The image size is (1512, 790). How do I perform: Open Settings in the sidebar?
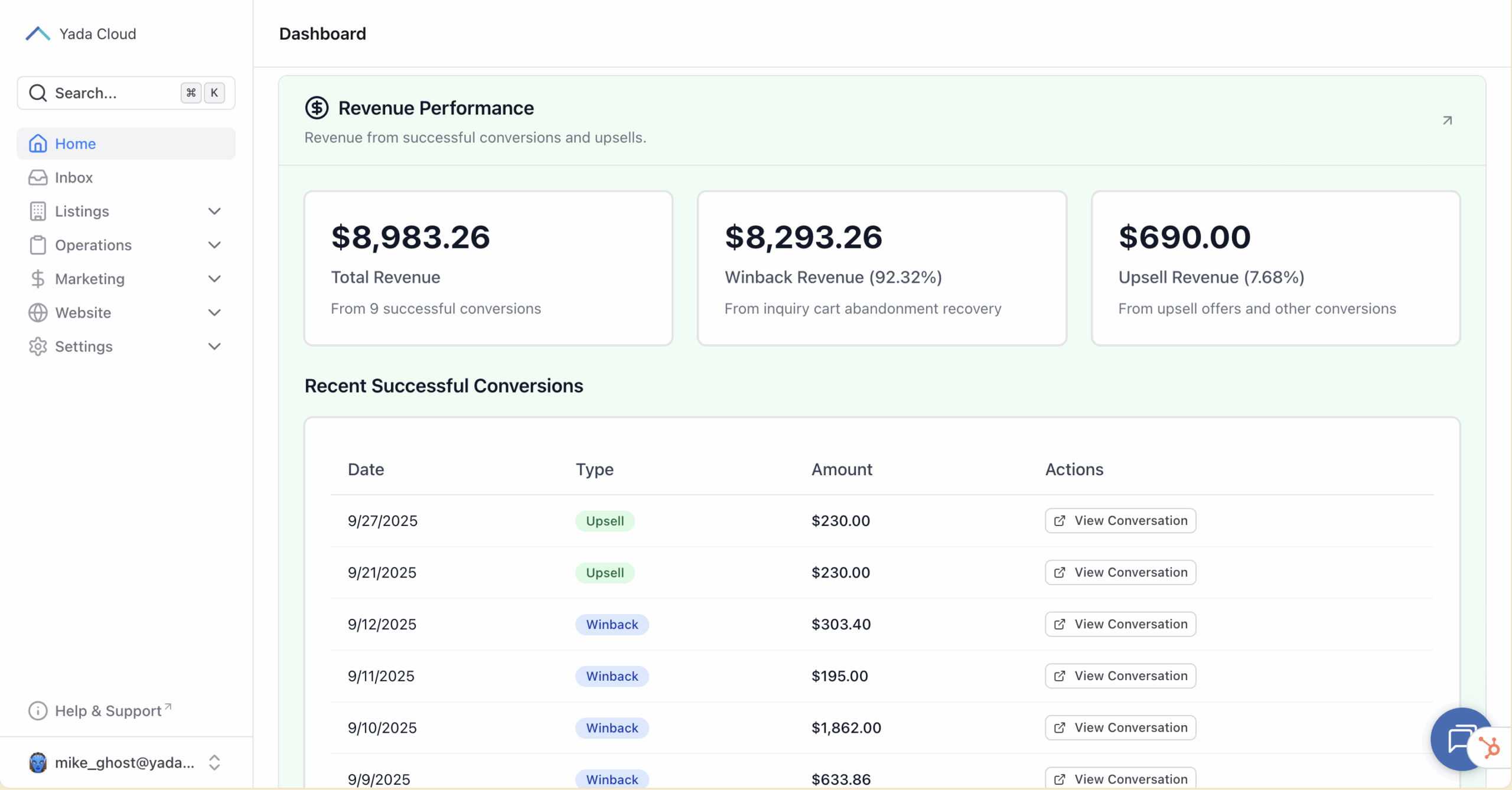[x=83, y=347]
